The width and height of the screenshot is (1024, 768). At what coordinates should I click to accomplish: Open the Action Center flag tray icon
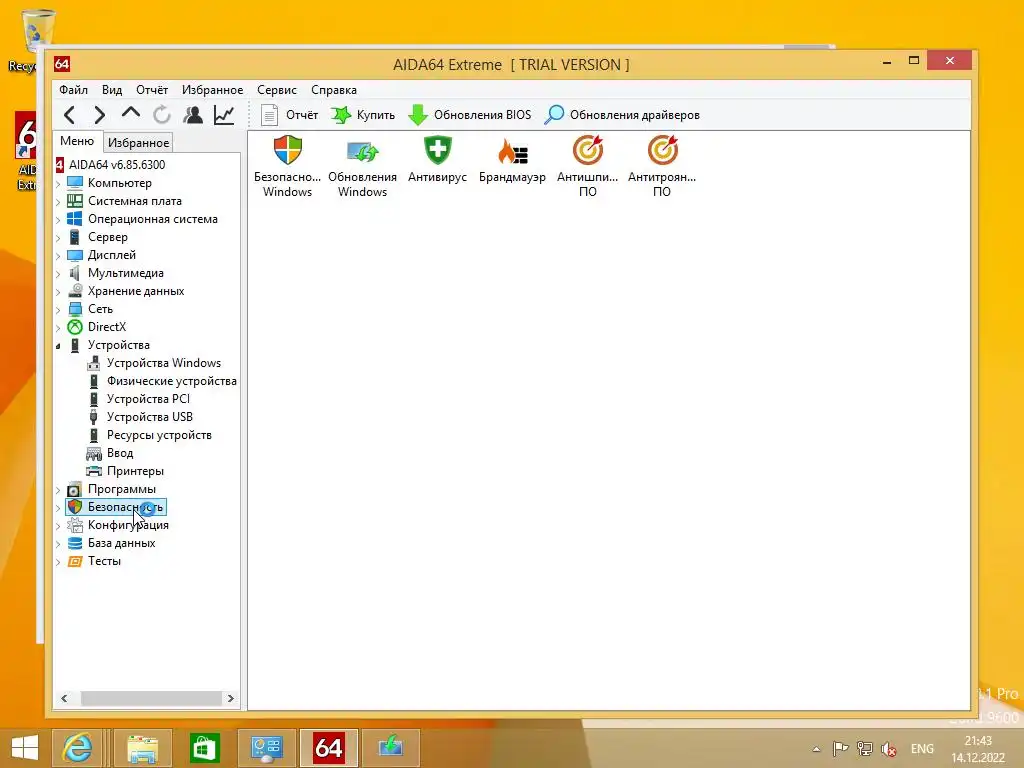(x=840, y=749)
